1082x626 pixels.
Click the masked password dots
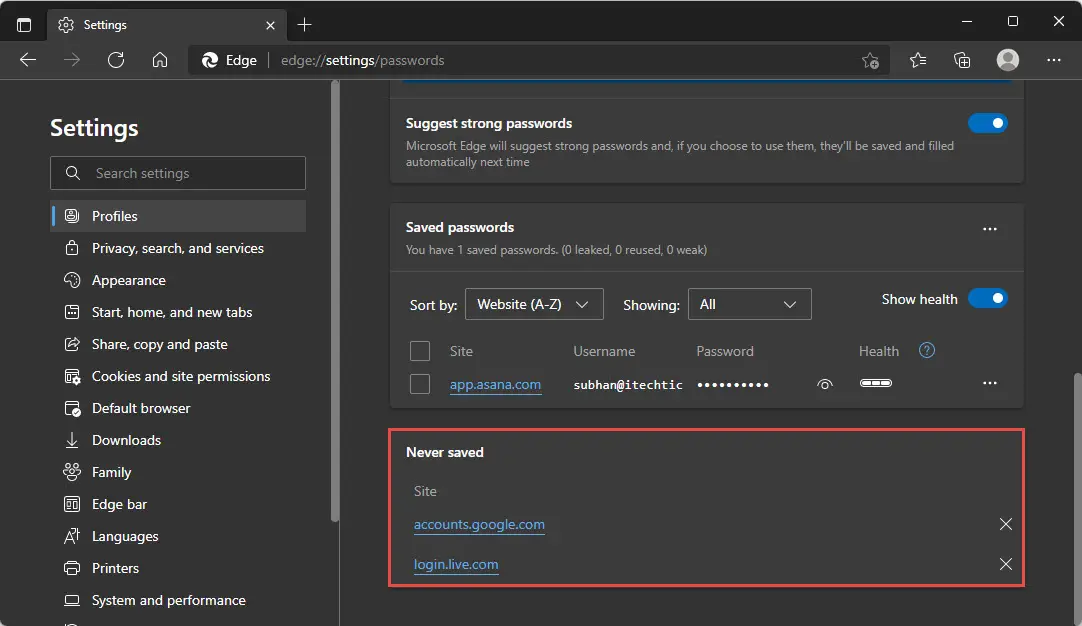tap(733, 384)
